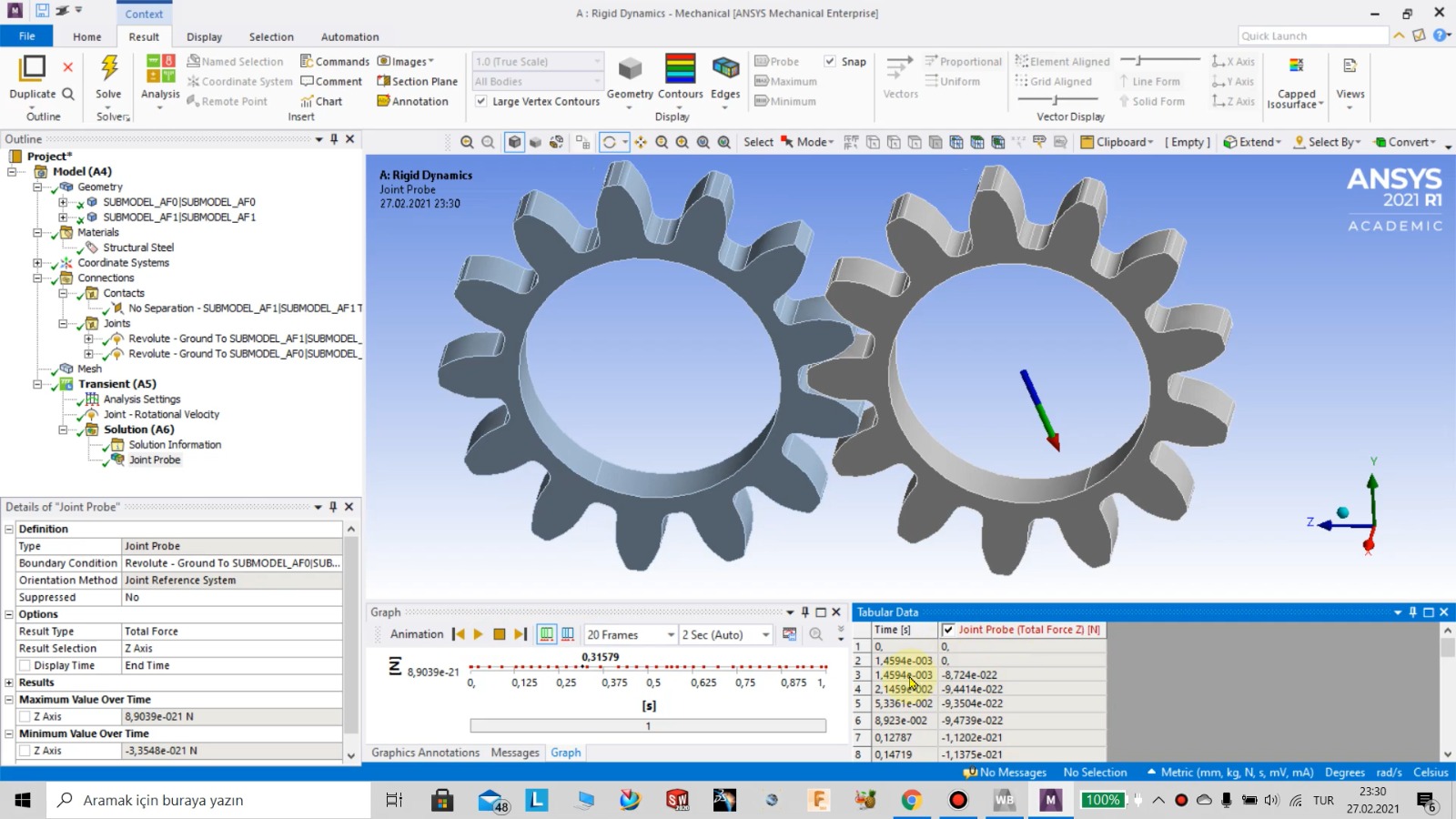Switch to the Display ribbon tab
The image size is (1456, 819).
point(204,37)
